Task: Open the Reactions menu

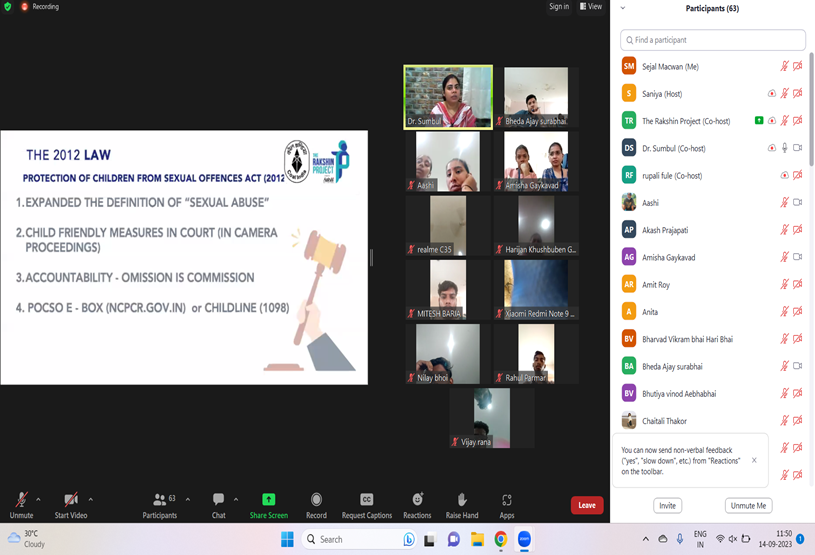Action: click(x=417, y=505)
